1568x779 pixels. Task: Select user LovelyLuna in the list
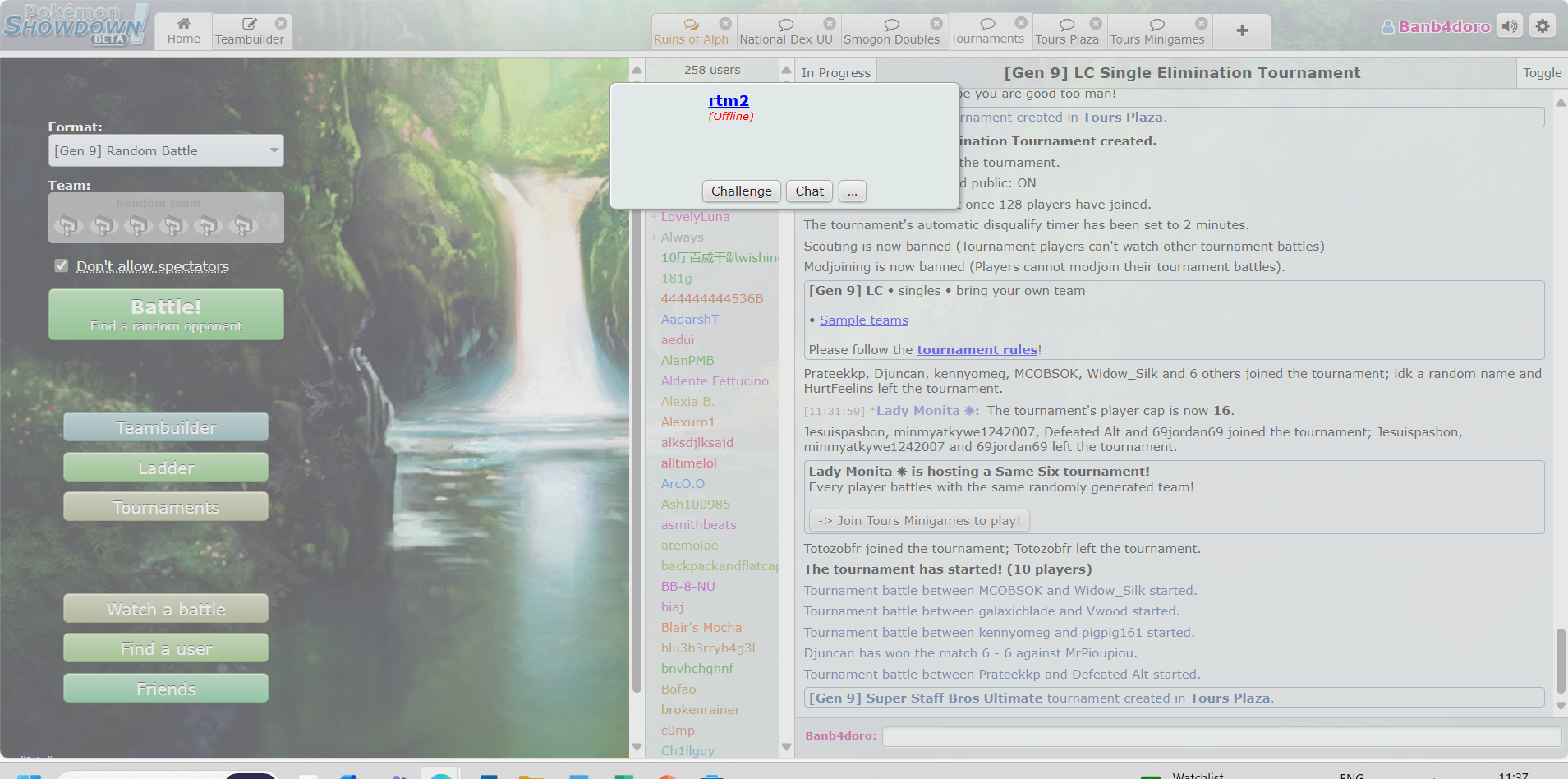coord(695,216)
